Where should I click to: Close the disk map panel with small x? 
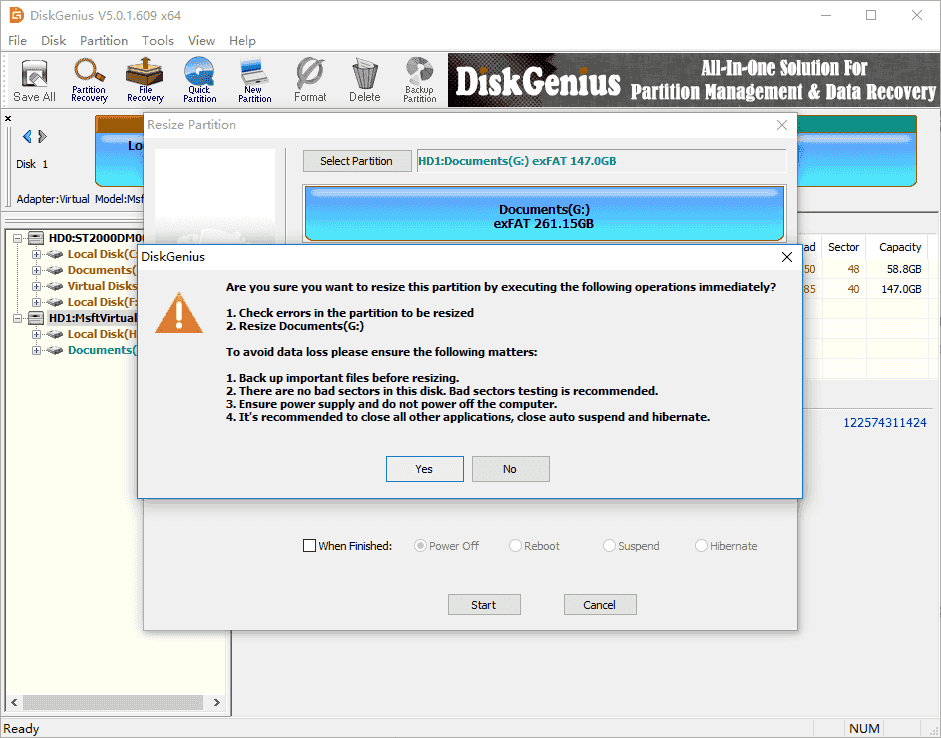click(x=8, y=118)
